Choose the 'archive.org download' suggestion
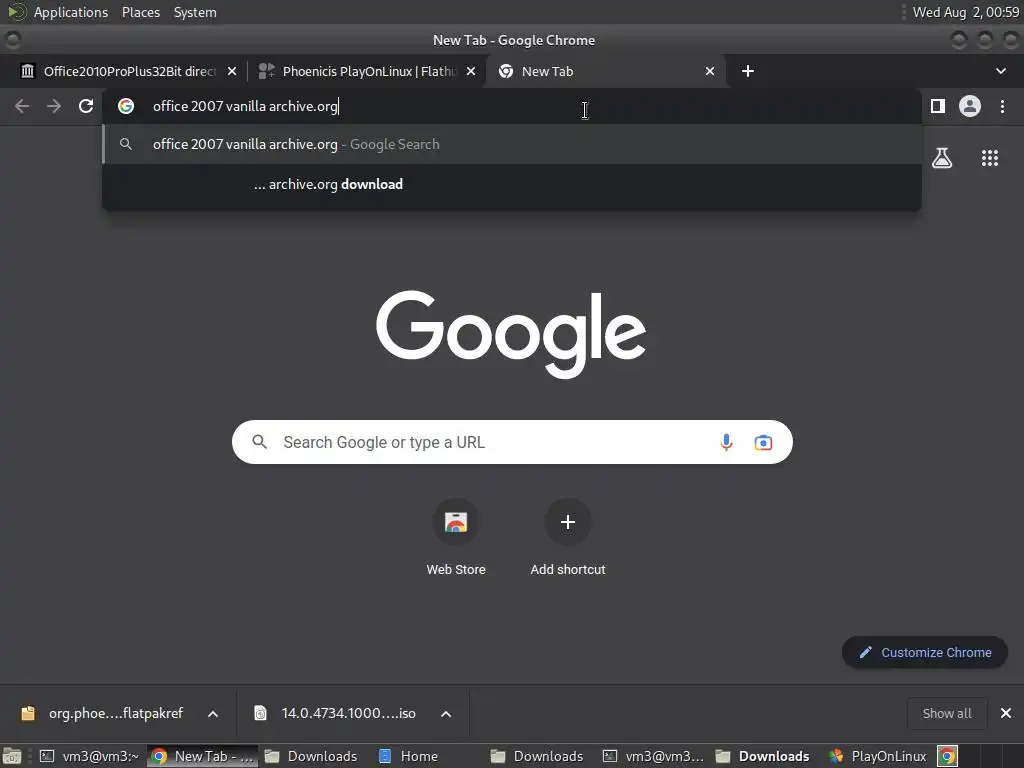Viewport: 1024px width, 768px height. tap(512, 184)
